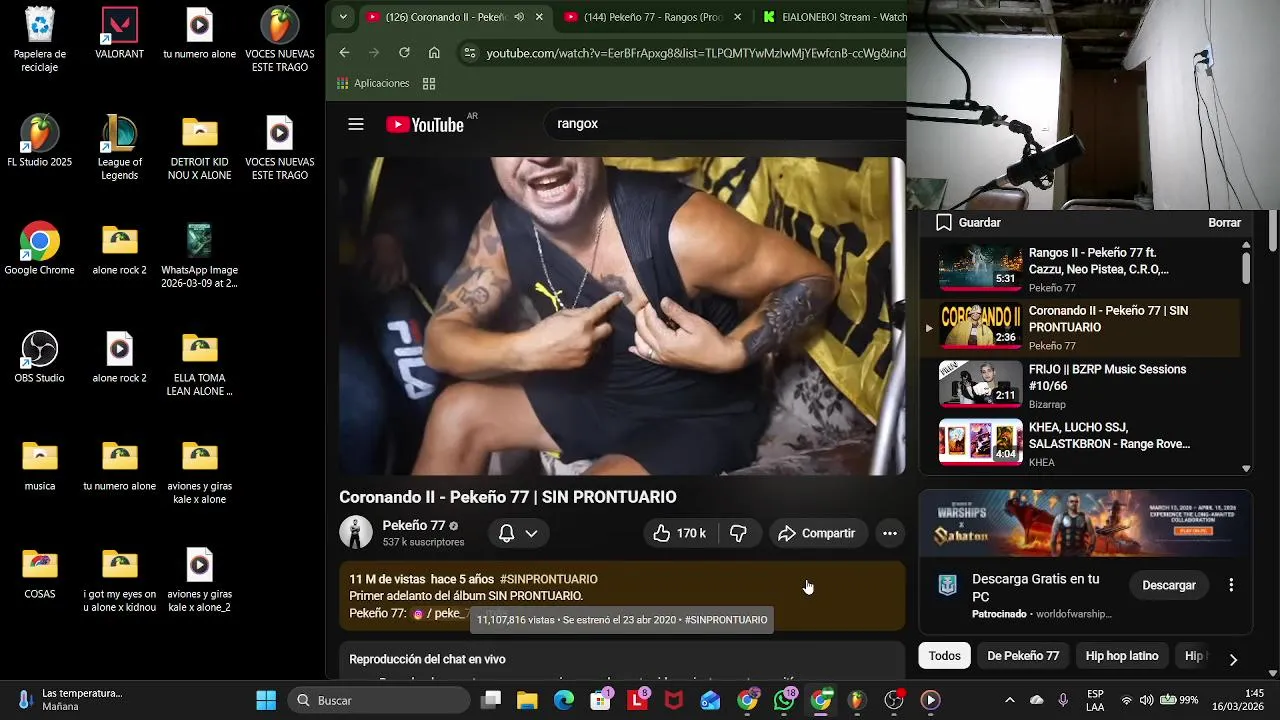Select the Hip hop latino filter chip
This screenshot has width=1280, height=720.
coord(1122,656)
